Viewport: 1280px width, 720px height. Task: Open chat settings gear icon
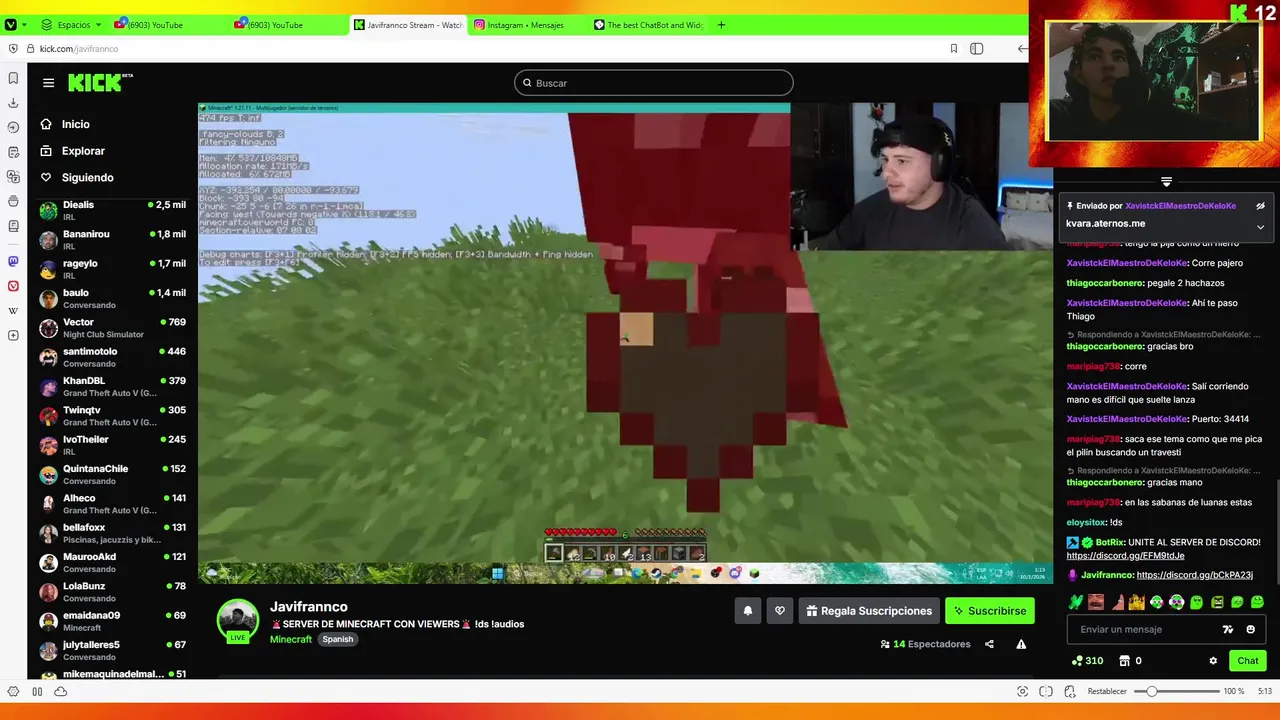click(x=1213, y=660)
